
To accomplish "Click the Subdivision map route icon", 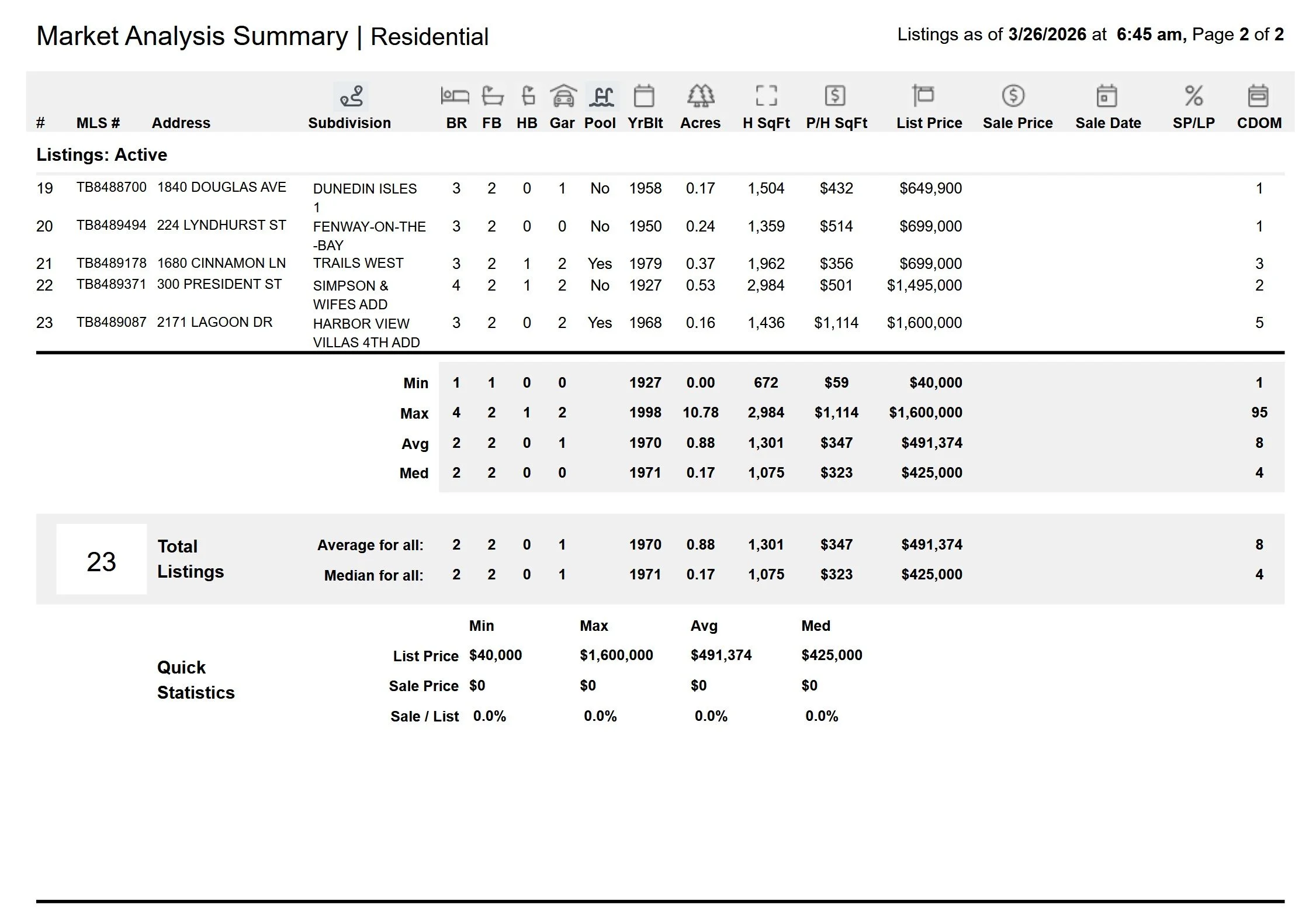I will pos(351,96).
